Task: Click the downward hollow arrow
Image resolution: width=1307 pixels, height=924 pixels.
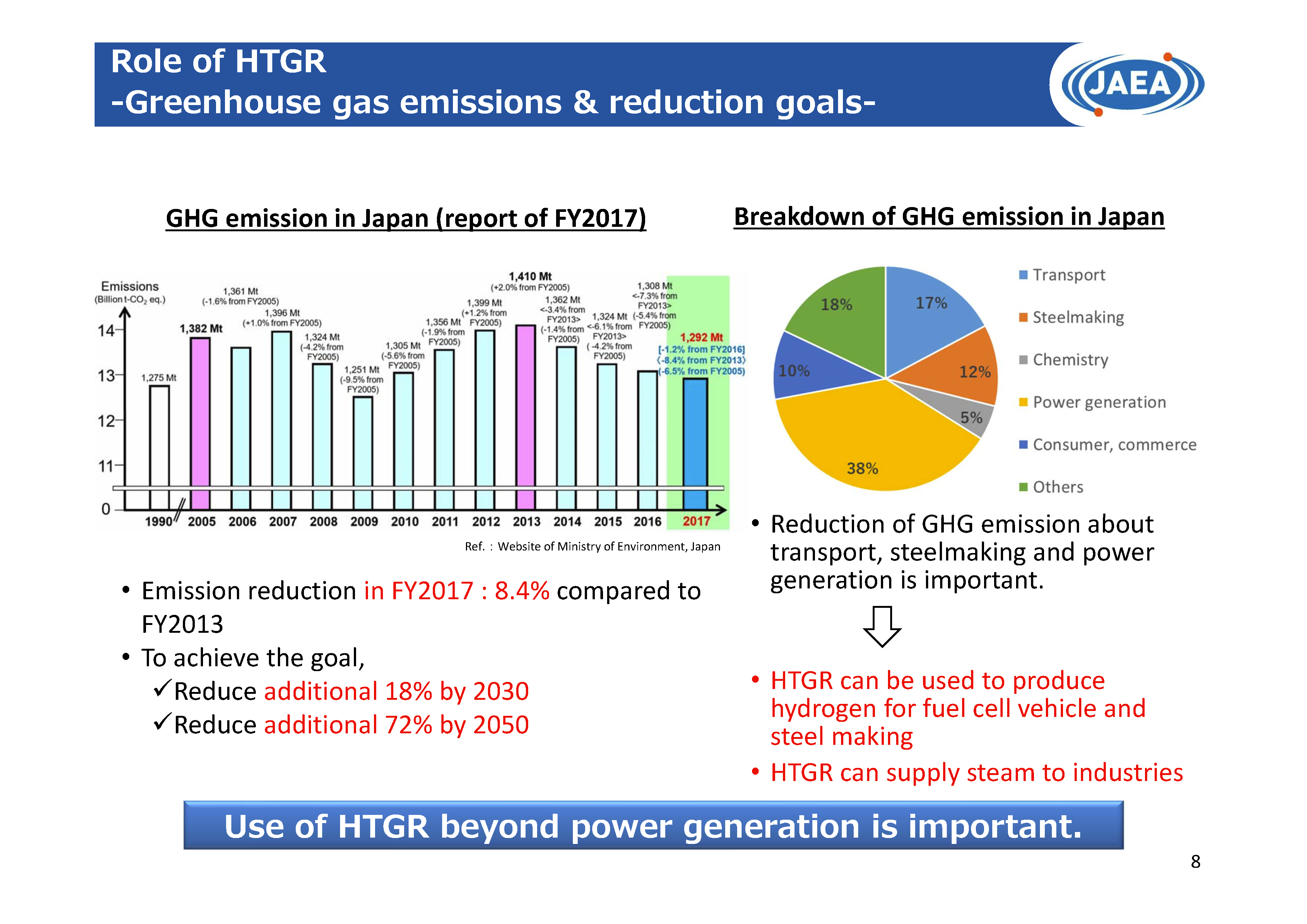Action: pos(882,626)
